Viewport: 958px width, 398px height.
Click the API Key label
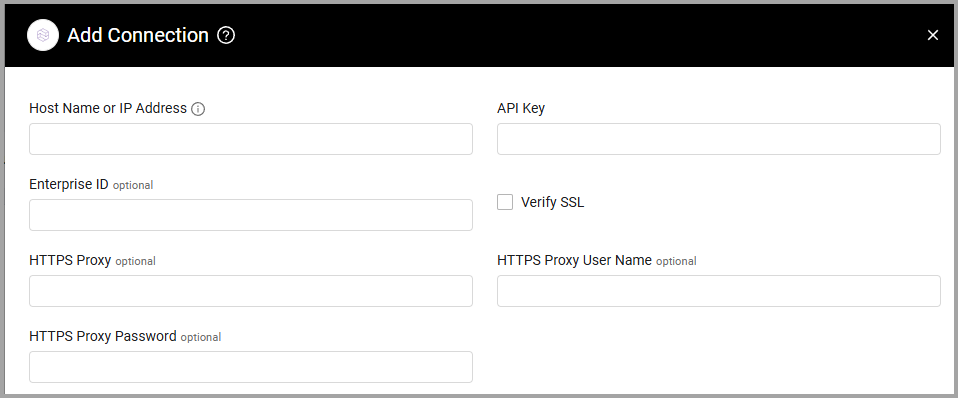[521, 108]
